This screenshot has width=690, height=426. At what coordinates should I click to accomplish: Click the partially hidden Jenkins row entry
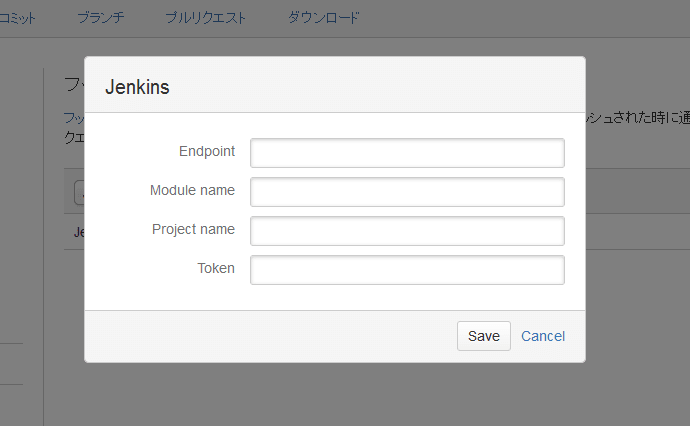coord(78,232)
